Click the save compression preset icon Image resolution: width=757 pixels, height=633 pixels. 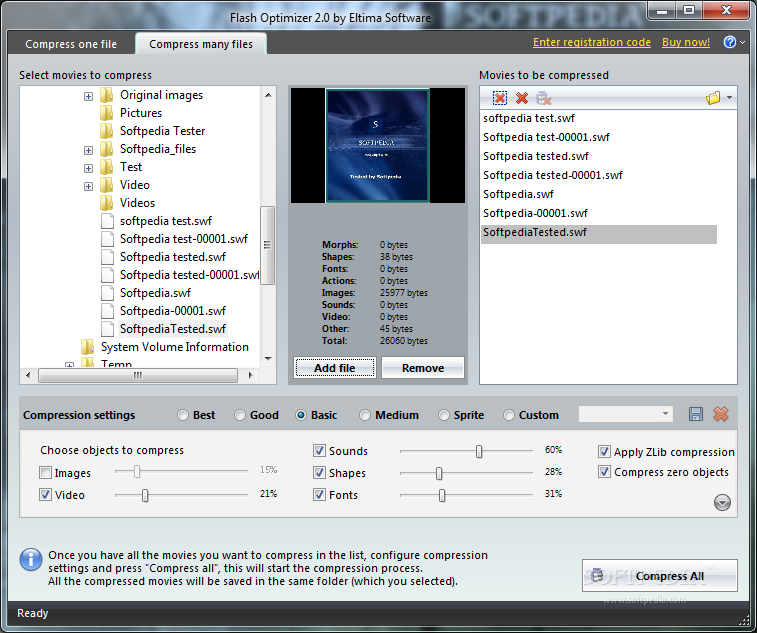pos(696,414)
